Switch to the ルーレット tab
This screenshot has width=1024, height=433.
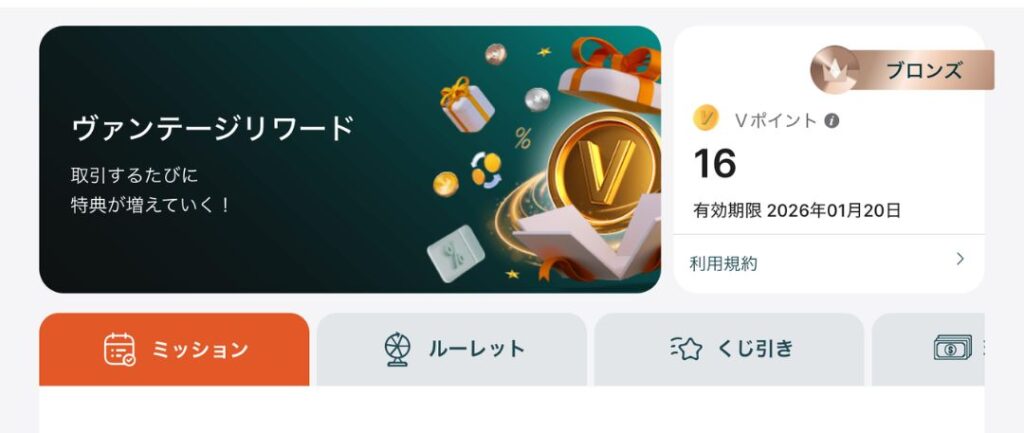[452, 349]
